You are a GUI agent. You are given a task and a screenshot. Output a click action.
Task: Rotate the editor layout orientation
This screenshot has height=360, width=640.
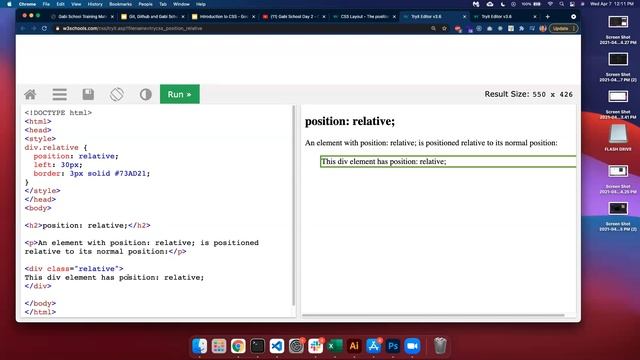[x=117, y=94]
